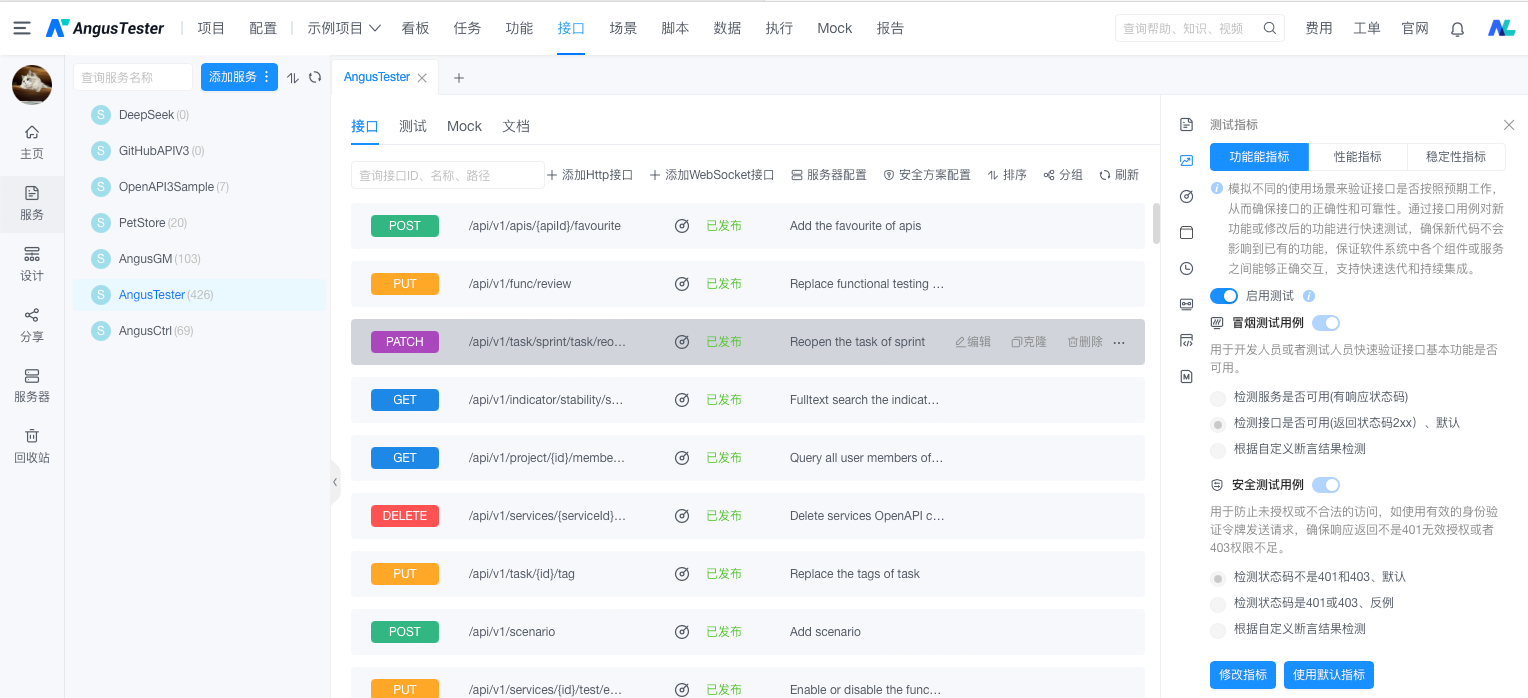This screenshot has width=1528, height=698.
Task: Click the search magnifier icon
Action: pyautogui.click(x=1270, y=28)
